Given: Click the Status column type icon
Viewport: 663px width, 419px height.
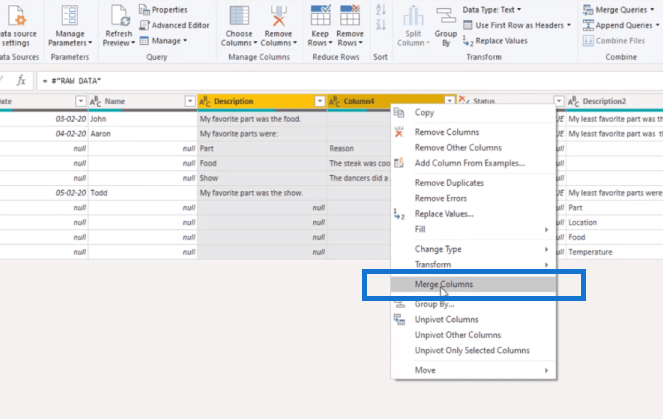Looking at the screenshot, I should click(464, 100).
